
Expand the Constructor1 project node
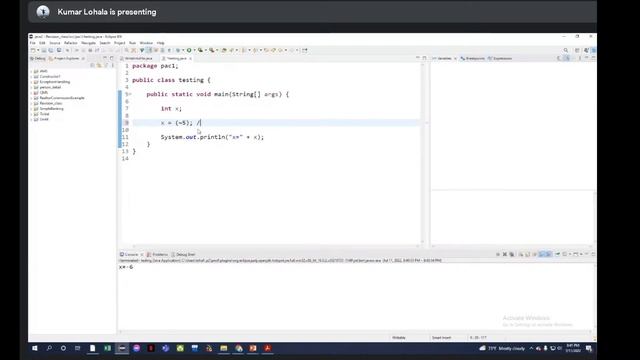[x=31, y=76]
